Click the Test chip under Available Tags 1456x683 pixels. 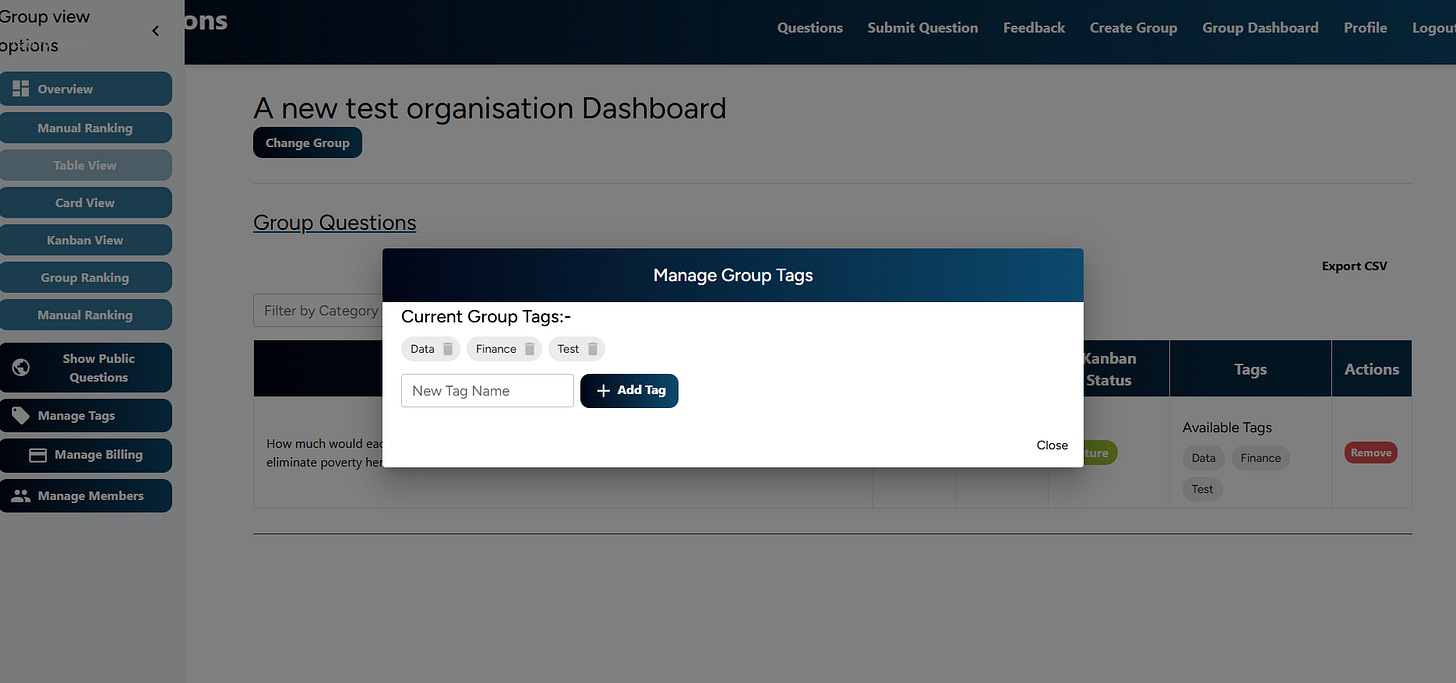pos(1202,489)
